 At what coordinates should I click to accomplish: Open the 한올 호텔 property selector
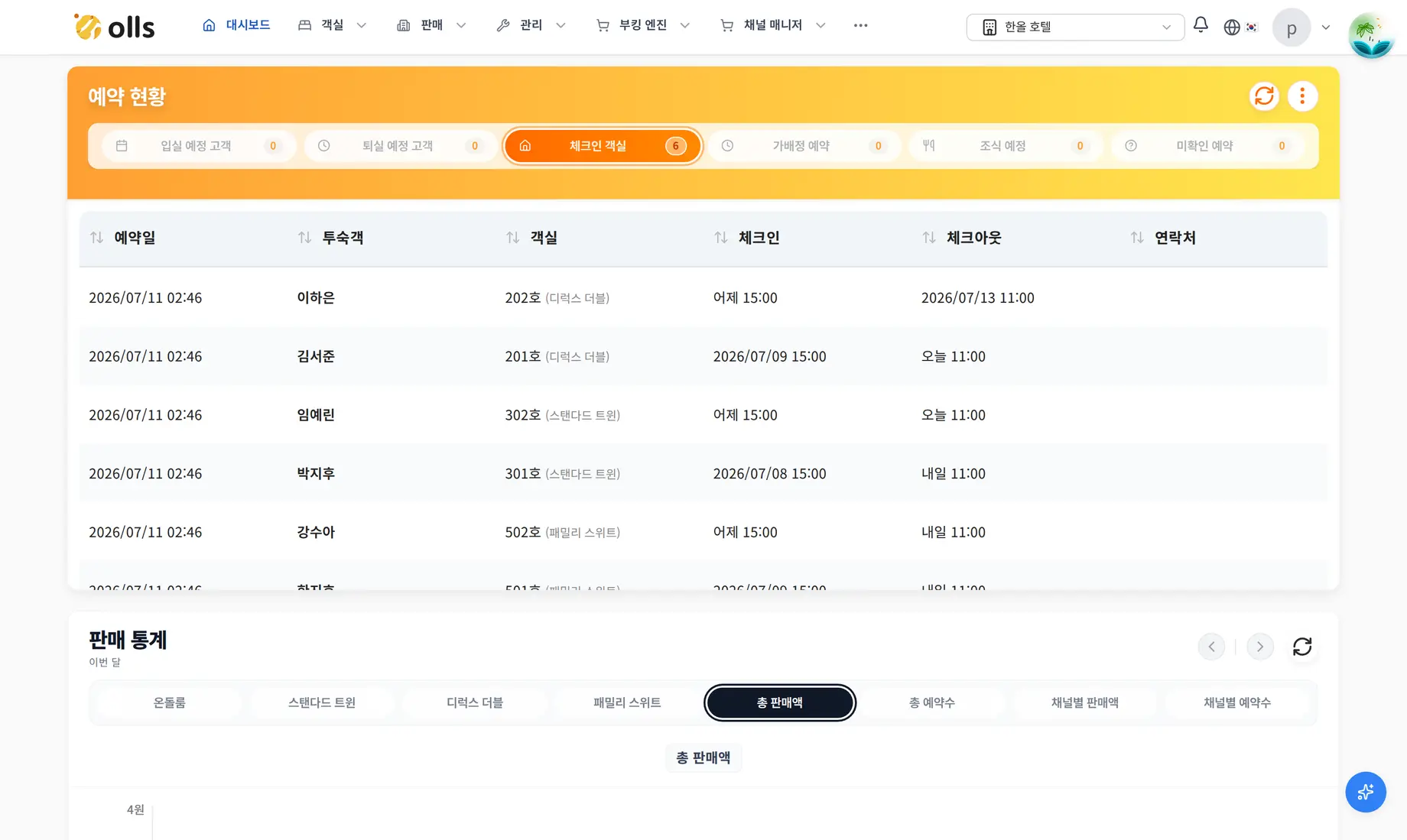(x=1075, y=27)
